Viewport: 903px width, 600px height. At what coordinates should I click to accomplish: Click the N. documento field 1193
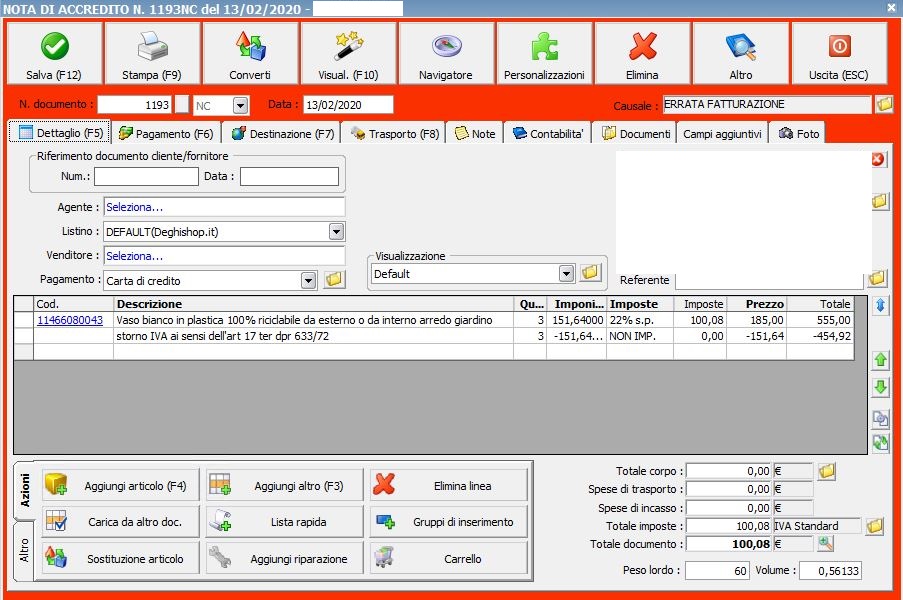click(135, 105)
